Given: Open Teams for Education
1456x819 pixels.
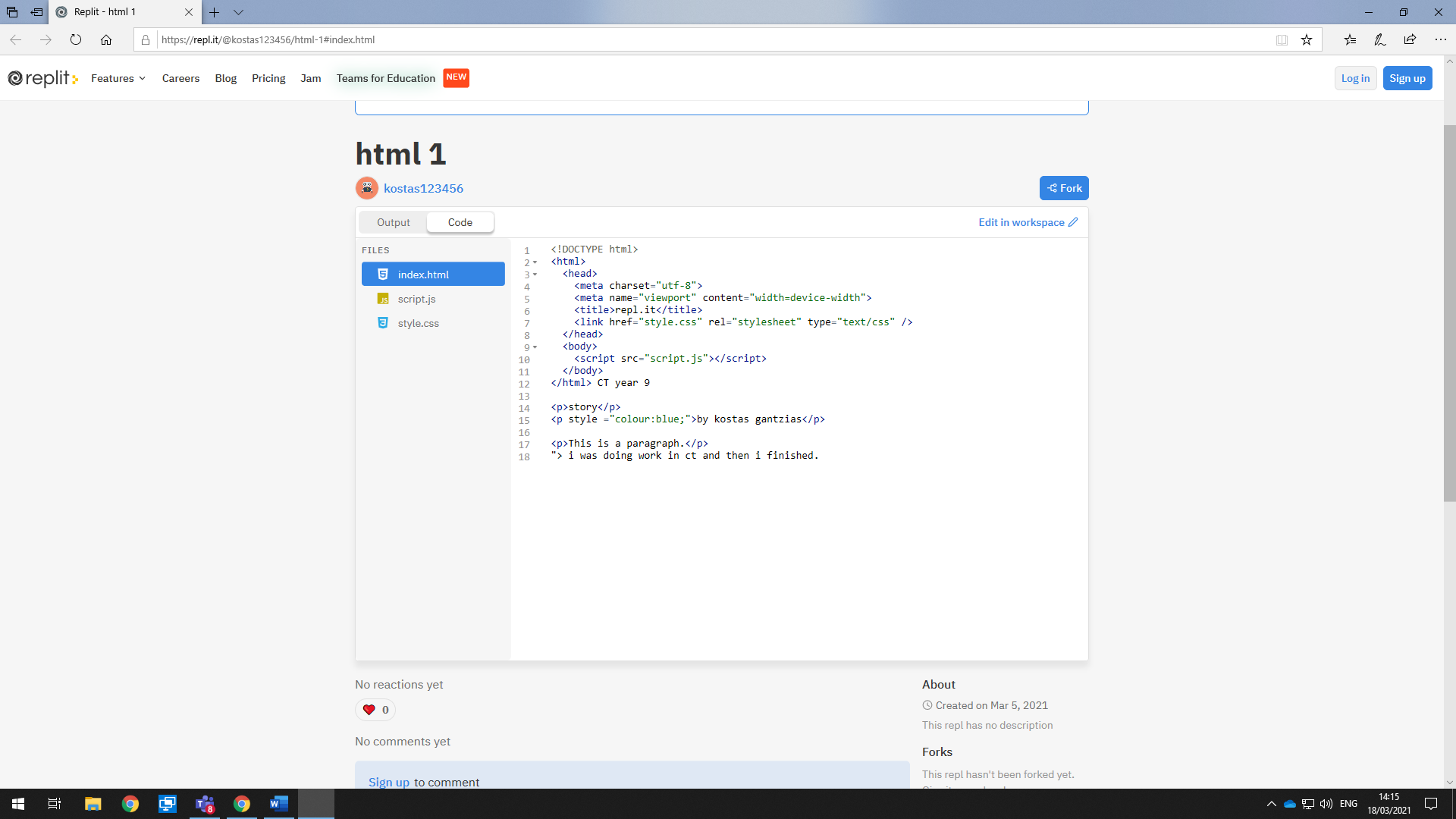Looking at the screenshot, I should (386, 78).
